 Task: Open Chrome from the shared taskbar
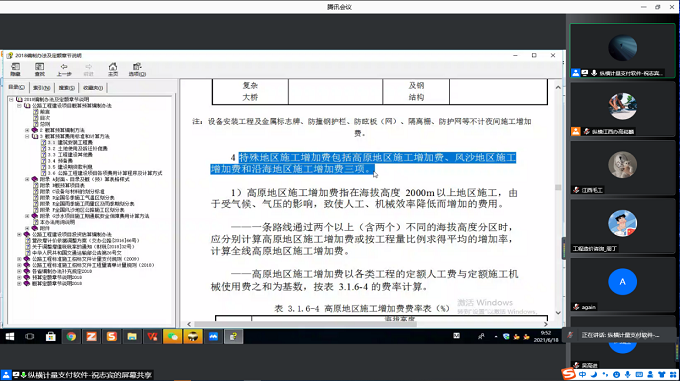[x=71, y=336]
